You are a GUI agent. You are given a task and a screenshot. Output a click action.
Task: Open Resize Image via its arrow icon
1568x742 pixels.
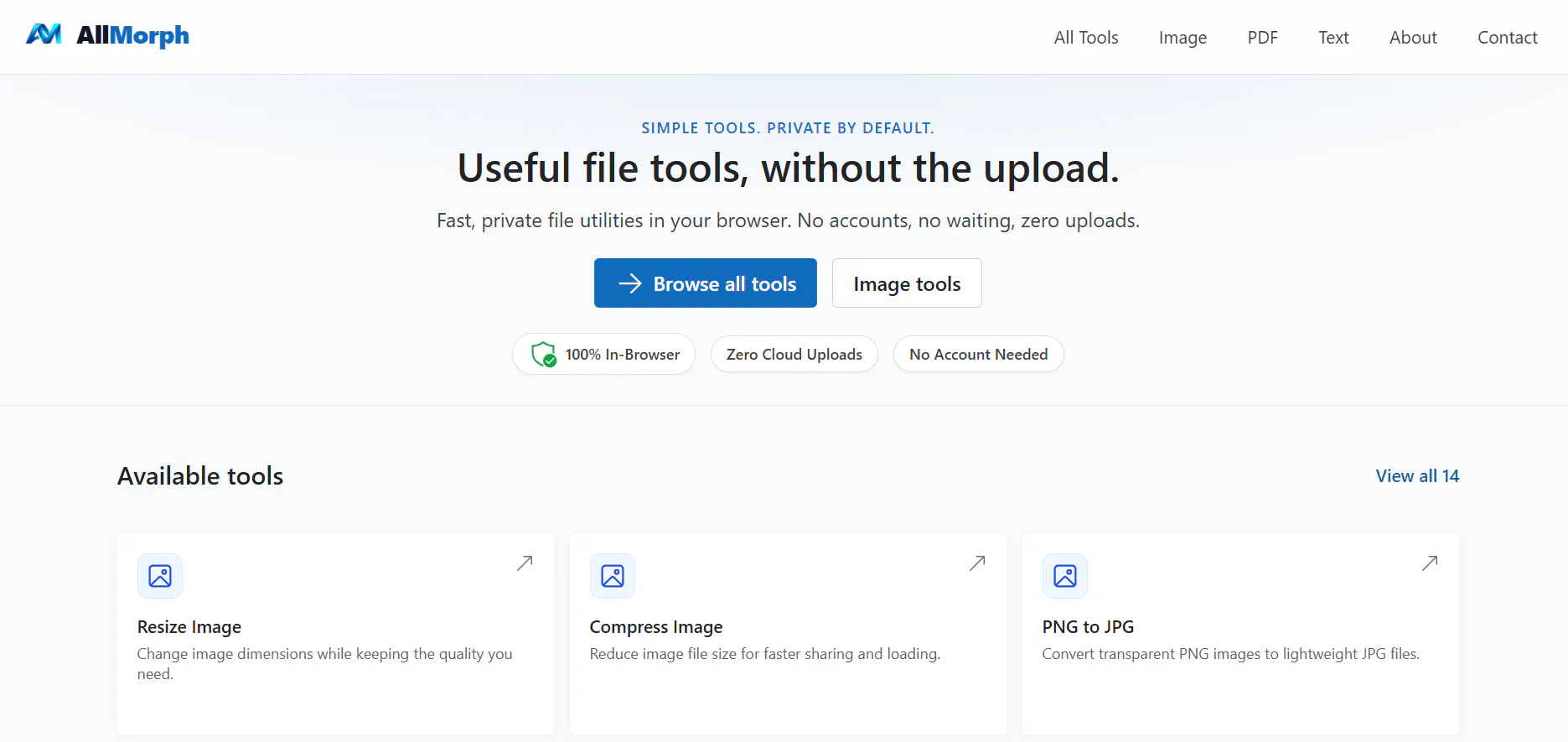pyautogui.click(x=525, y=563)
